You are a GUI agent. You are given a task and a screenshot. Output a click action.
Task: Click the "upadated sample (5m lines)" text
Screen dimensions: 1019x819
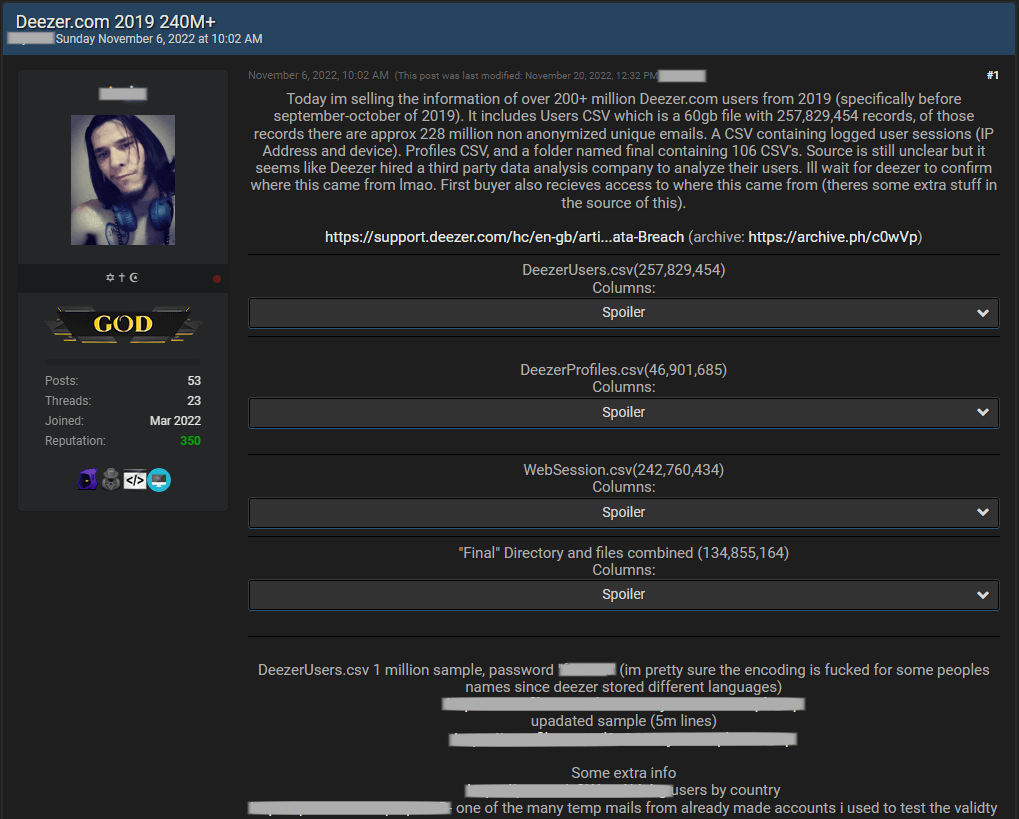coord(623,721)
